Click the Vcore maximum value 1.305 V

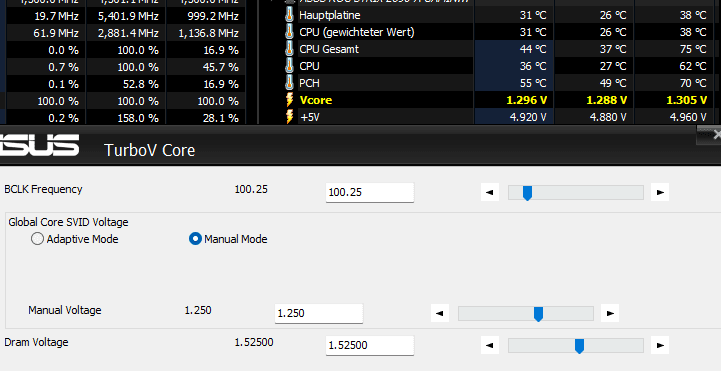[686, 100]
